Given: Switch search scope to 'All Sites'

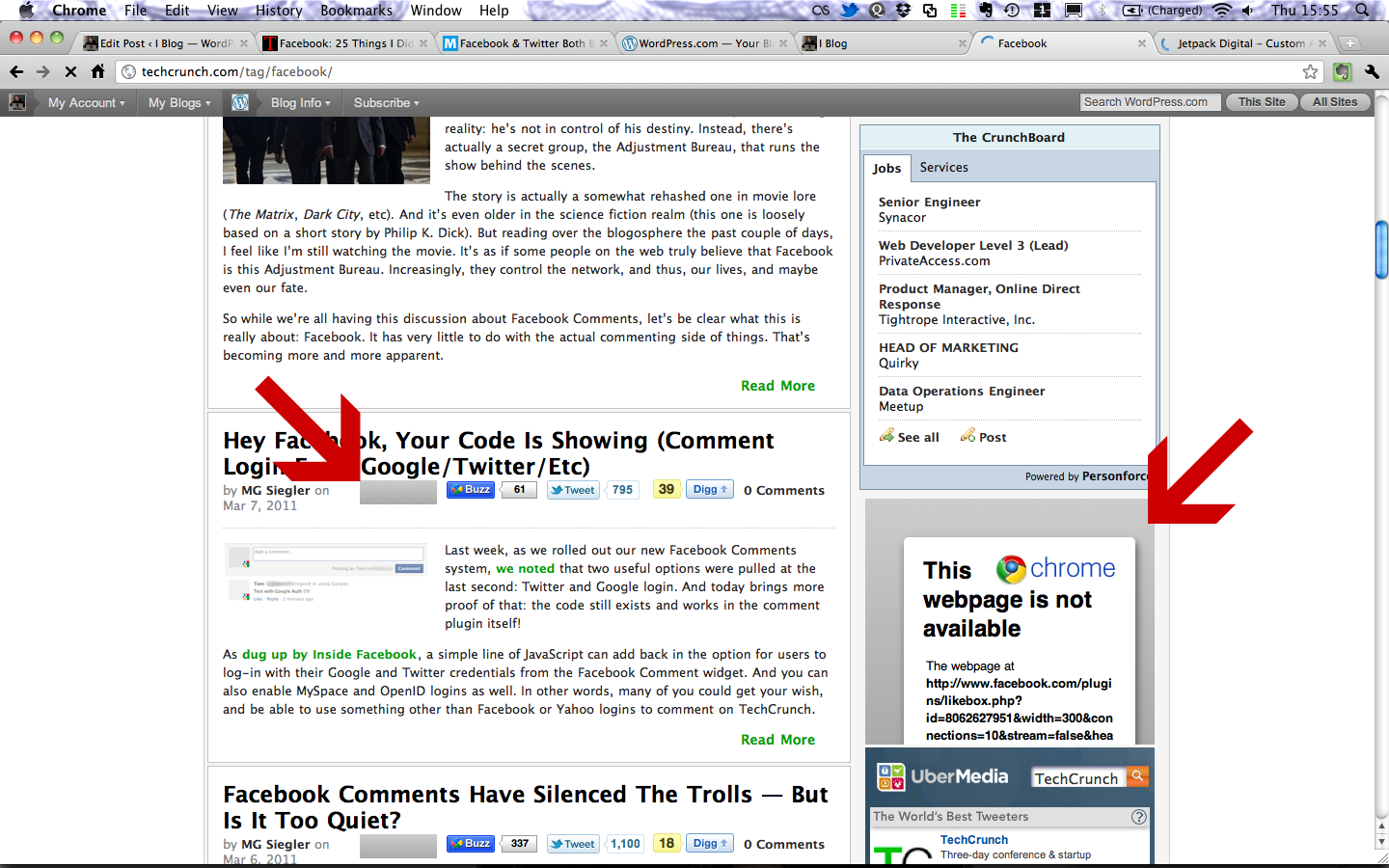Looking at the screenshot, I should (1334, 102).
